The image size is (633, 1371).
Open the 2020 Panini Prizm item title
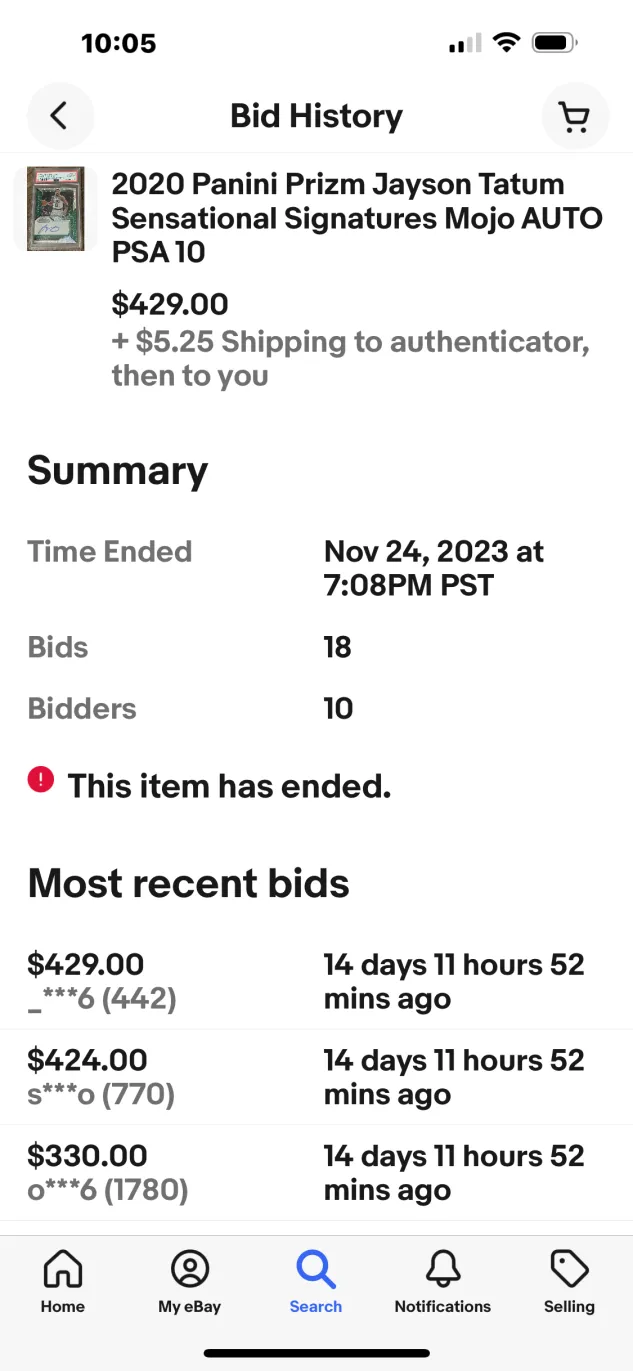357,218
